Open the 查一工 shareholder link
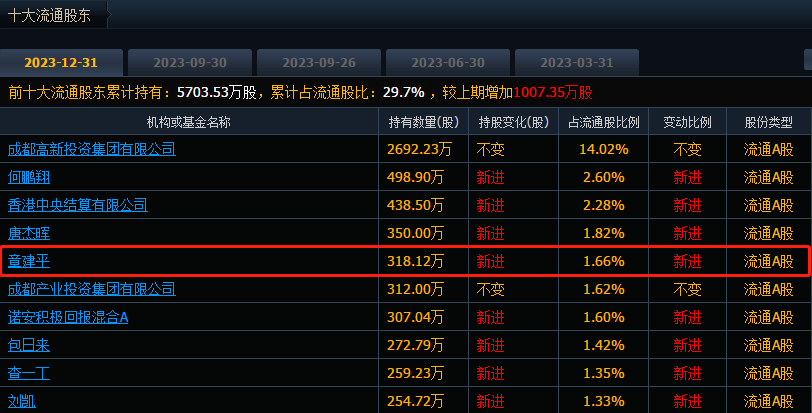 pyautogui.click(x=29, y=373)
